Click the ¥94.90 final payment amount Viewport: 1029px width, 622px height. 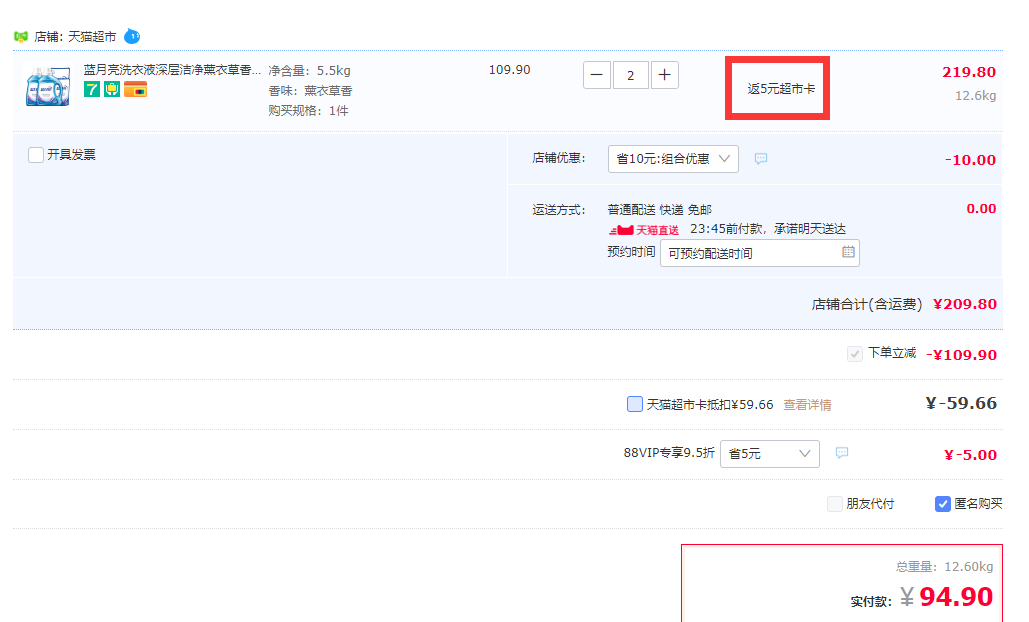tap(946, 596)
